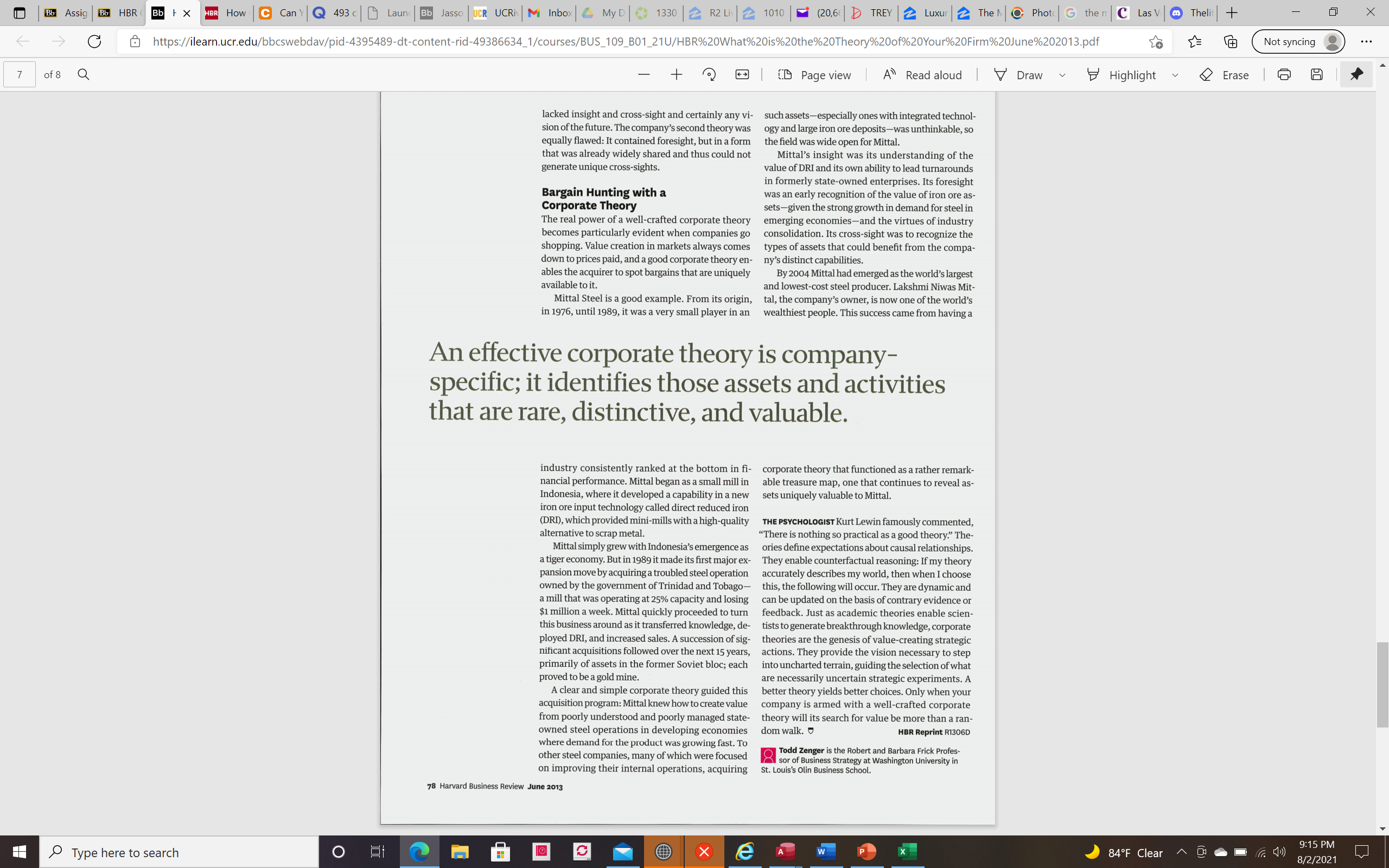Screen dimensions: 1389x868
Task: Open the notification center
Action: (x=1362, y=852)
